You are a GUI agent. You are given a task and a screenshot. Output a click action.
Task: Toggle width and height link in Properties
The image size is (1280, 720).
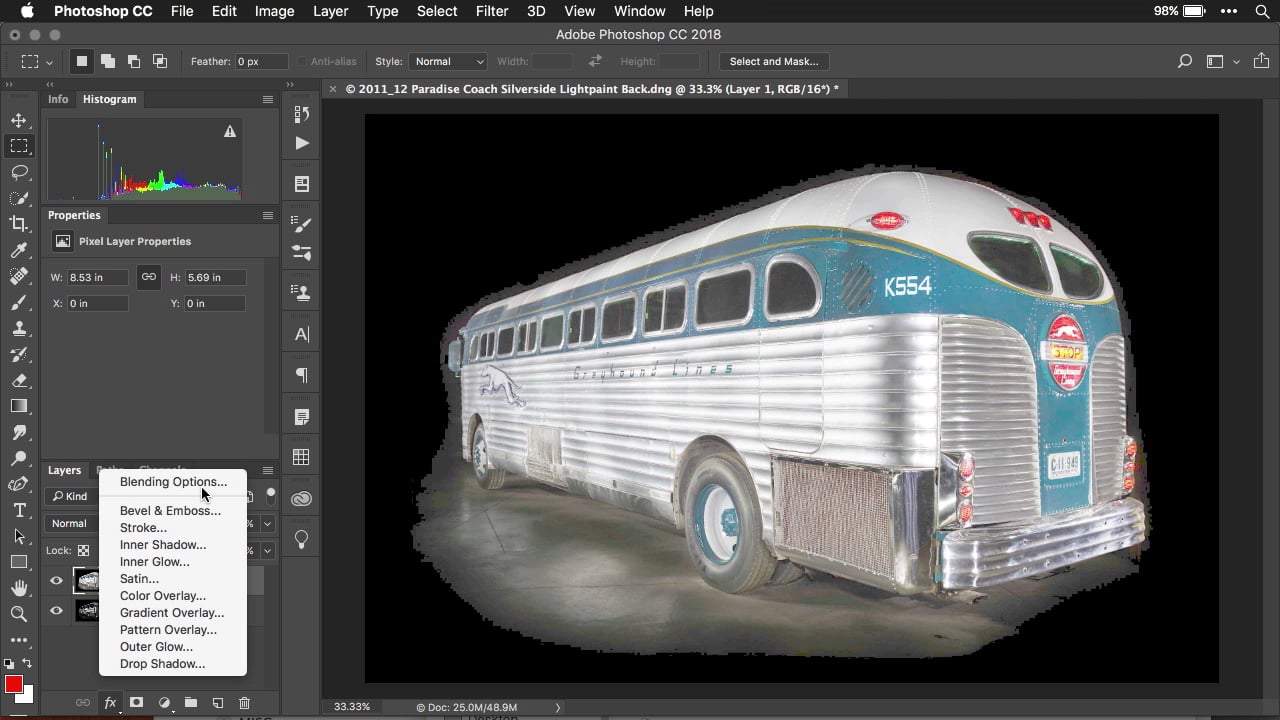(x=148, y=277)
